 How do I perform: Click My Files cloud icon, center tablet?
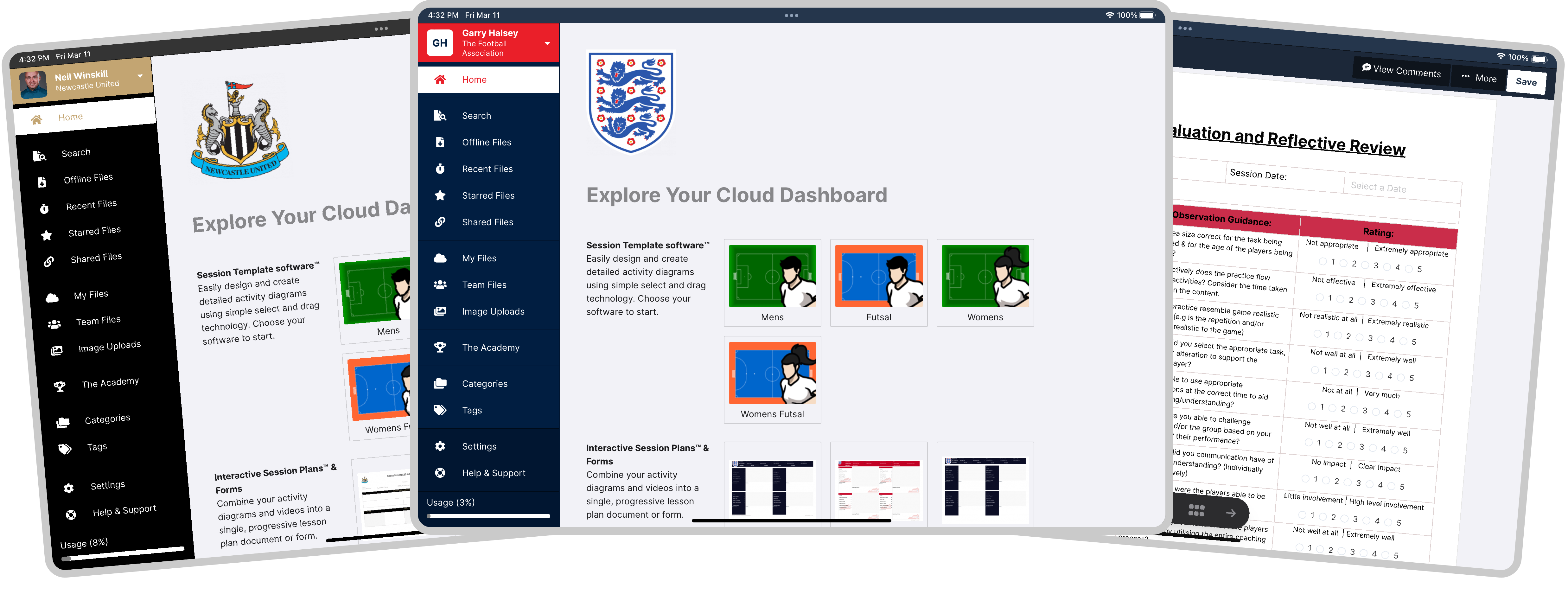(x=439, y=258)
